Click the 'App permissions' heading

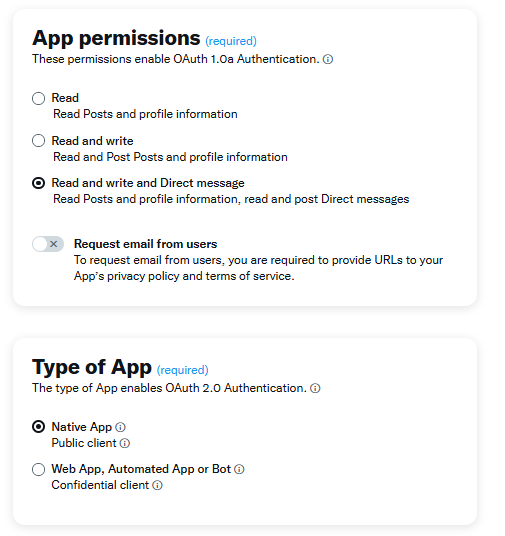[116, 38]
